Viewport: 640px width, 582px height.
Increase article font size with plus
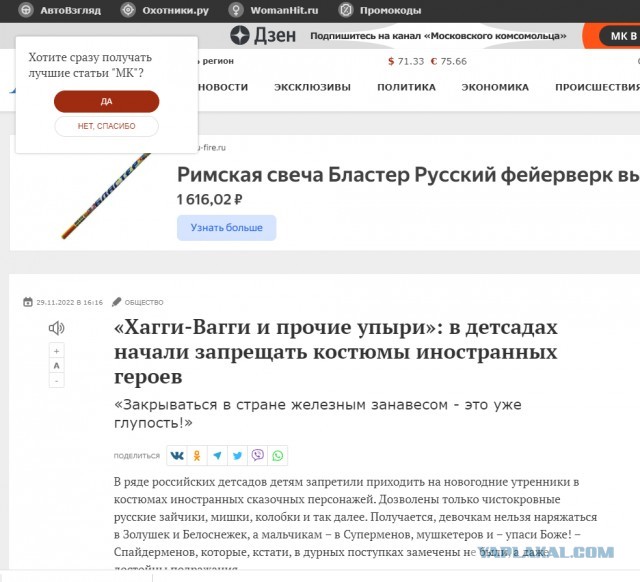[57, 351]
